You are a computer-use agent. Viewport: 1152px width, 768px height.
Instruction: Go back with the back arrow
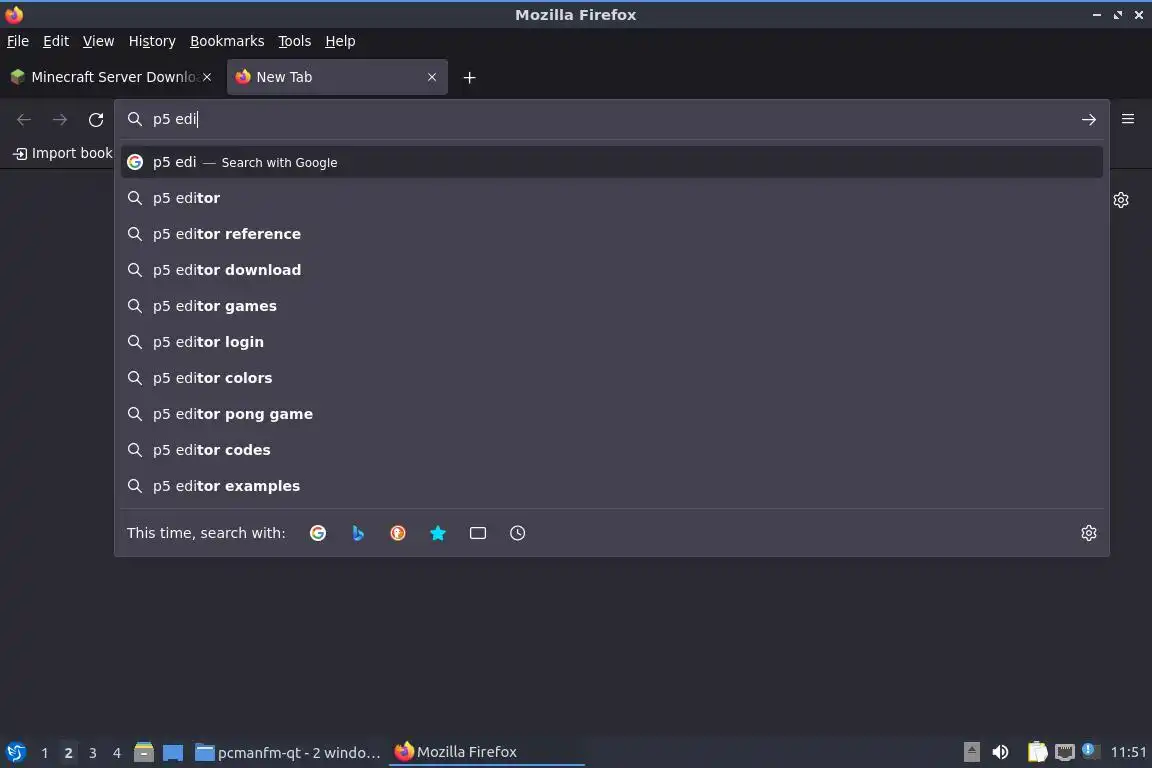(x=24, y=119)
